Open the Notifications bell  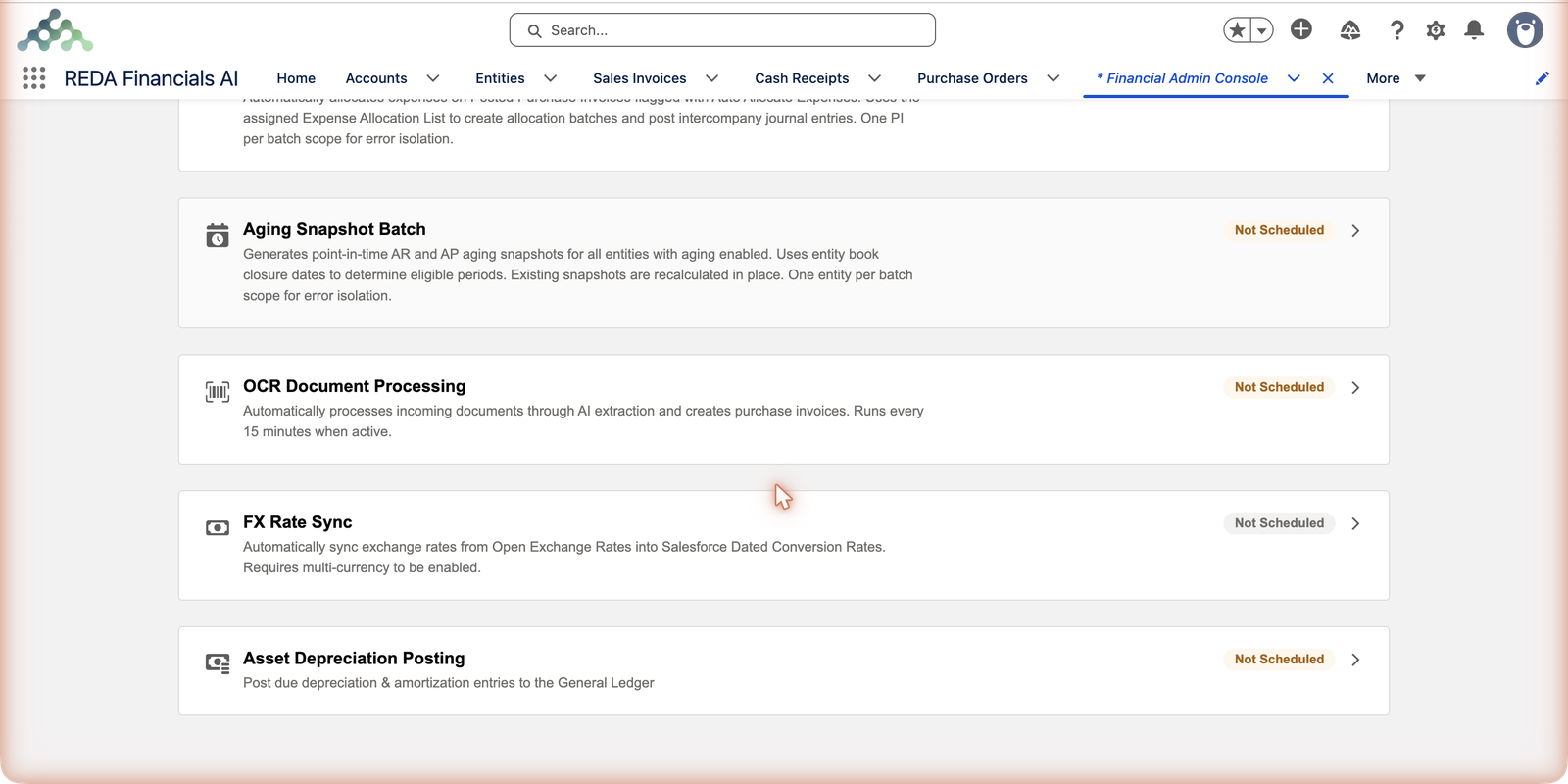(1474, 30)
